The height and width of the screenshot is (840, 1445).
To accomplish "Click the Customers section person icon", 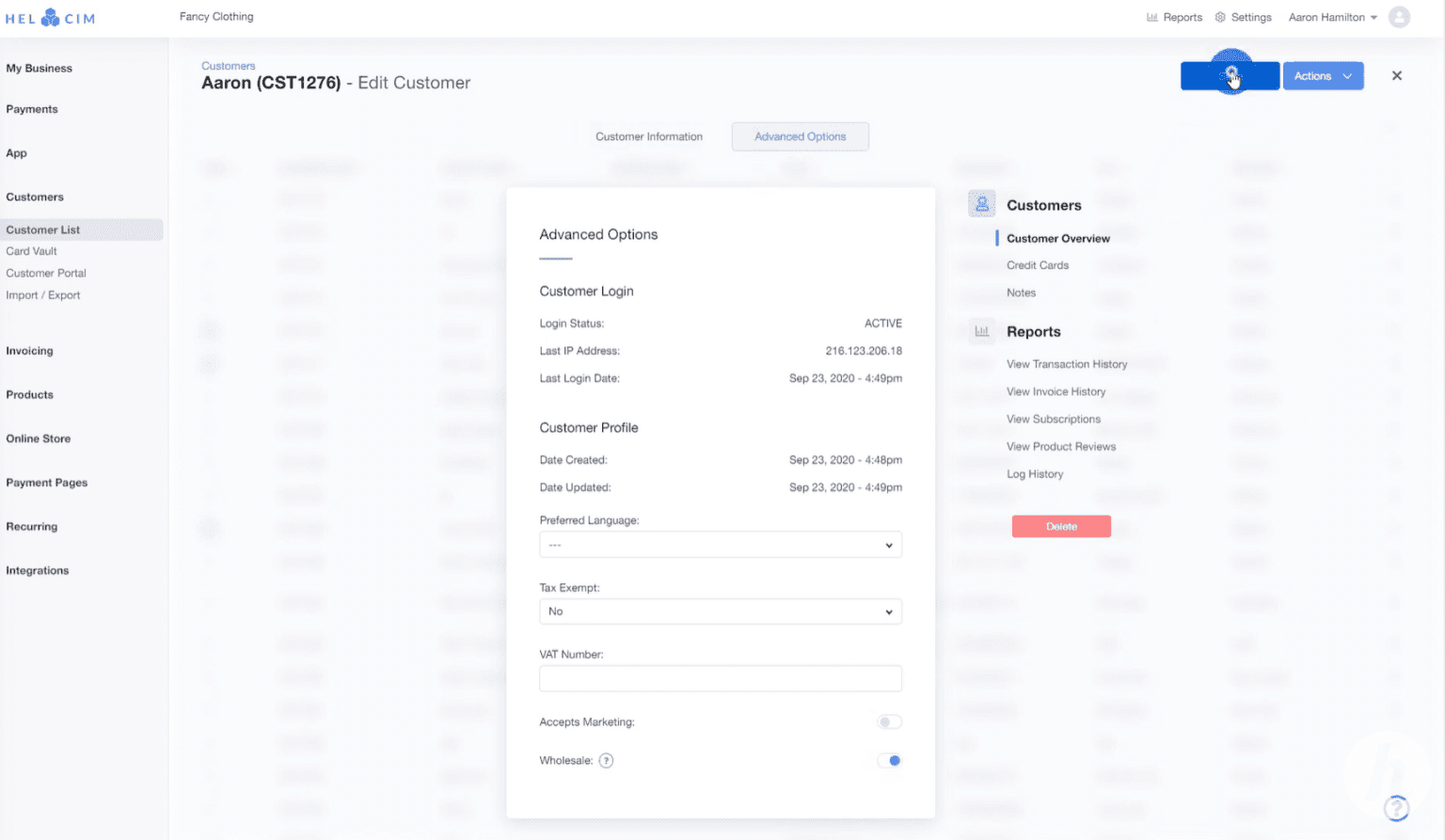I will click(981, 204).
